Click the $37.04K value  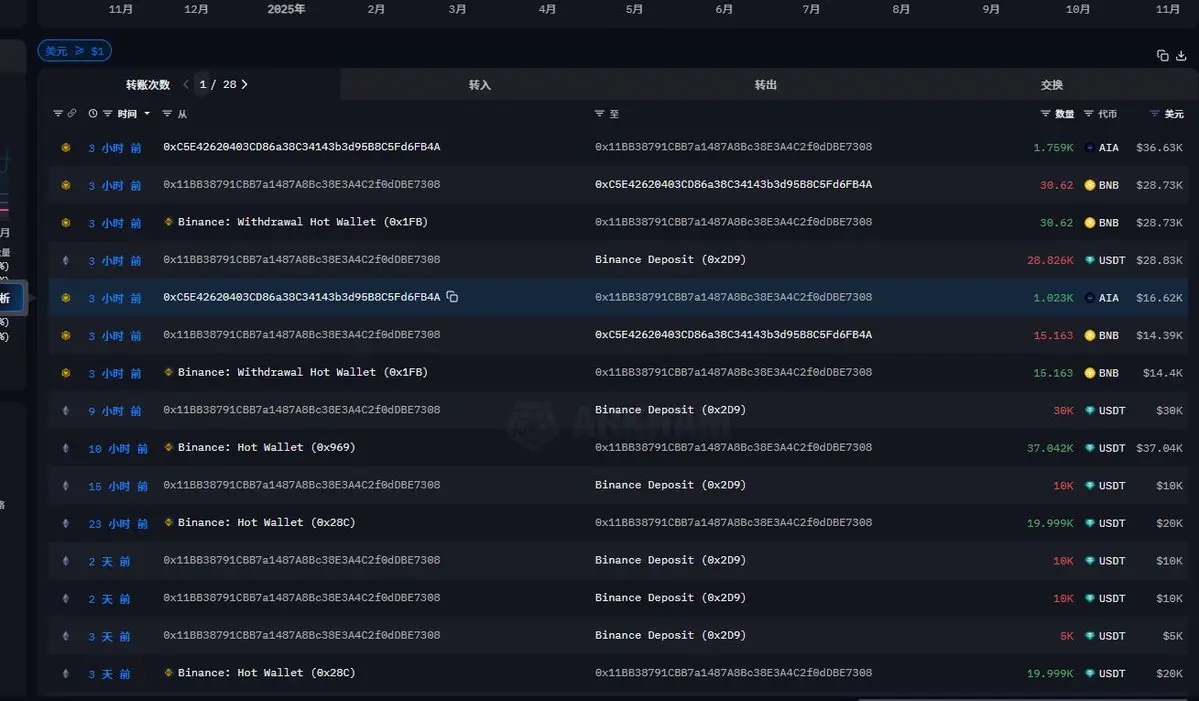pos(1159,448)
